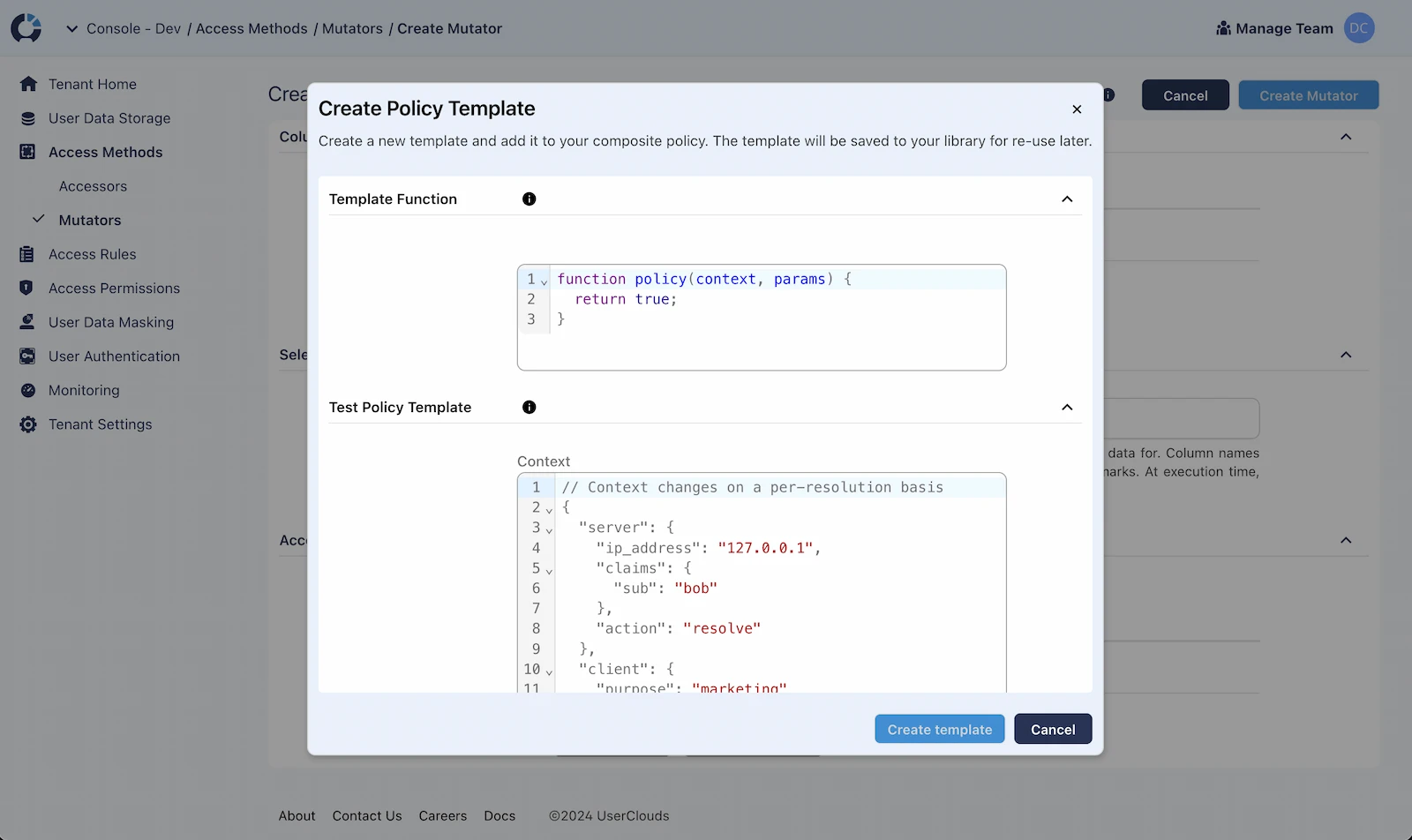Open Tenant Settings in sidebar

tap(100, 424)
